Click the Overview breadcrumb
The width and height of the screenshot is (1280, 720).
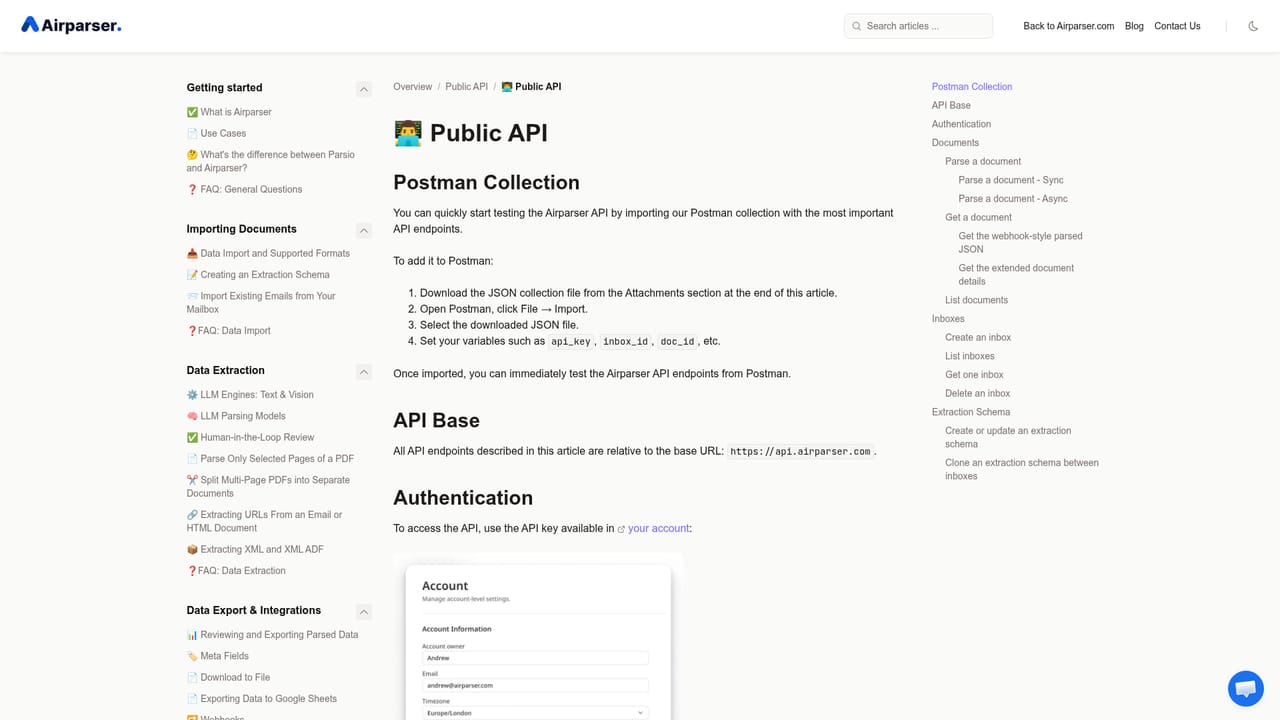pyautogui.click(x=413, y=87)
